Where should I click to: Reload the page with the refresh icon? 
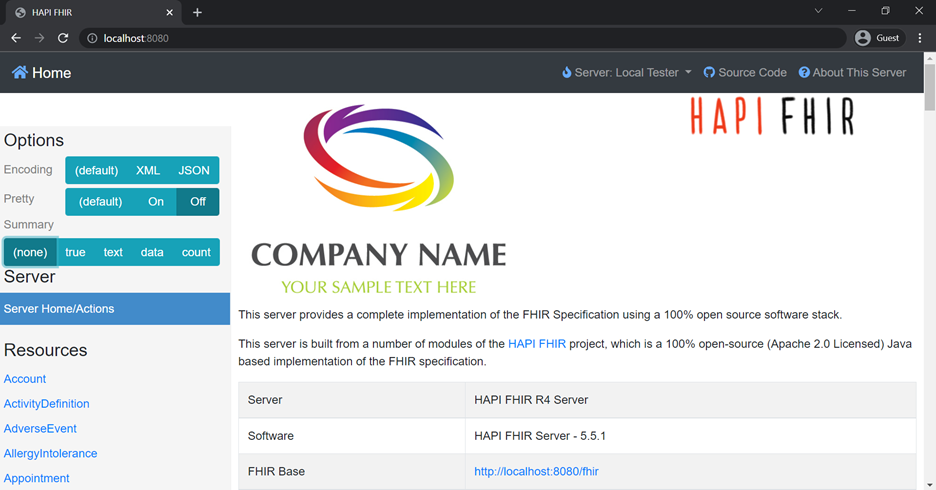click(63, 38)
